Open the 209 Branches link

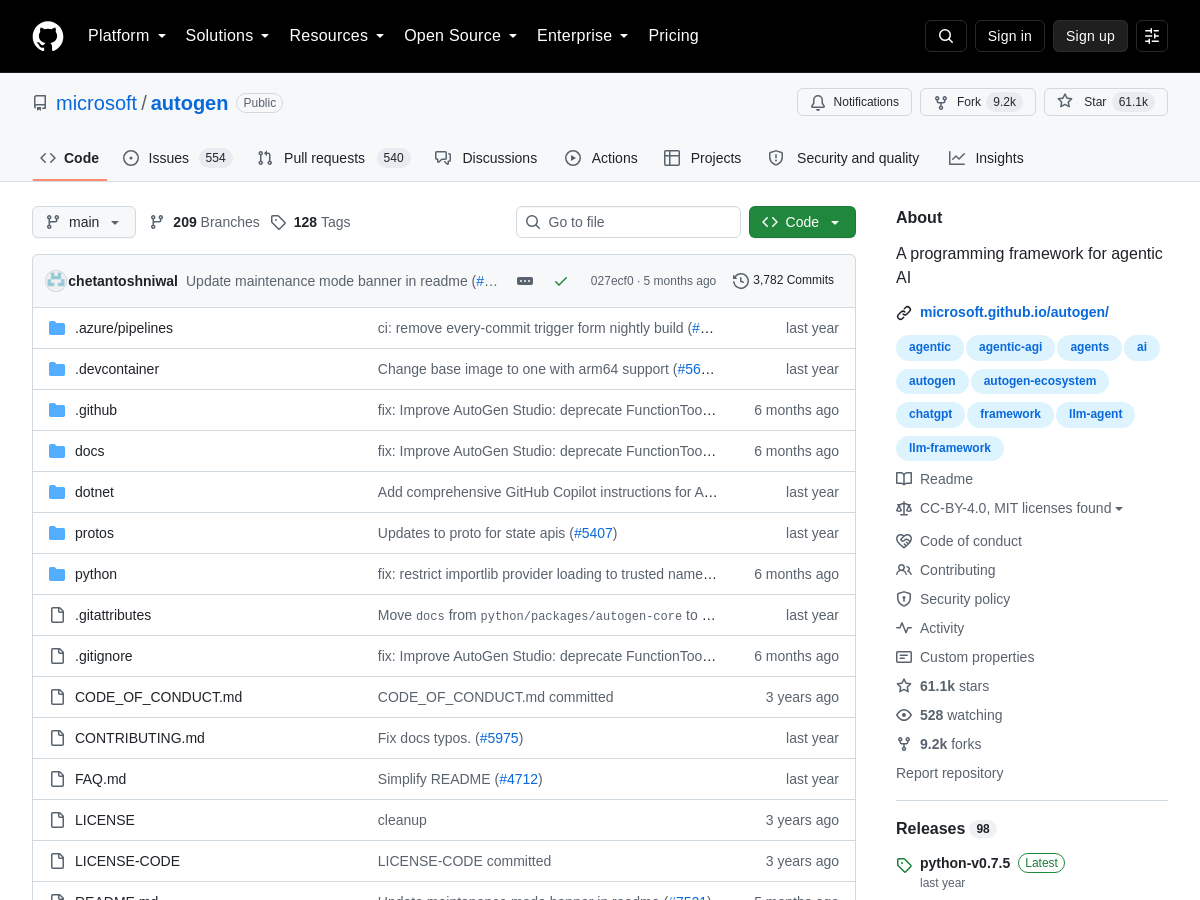point(204,222)
